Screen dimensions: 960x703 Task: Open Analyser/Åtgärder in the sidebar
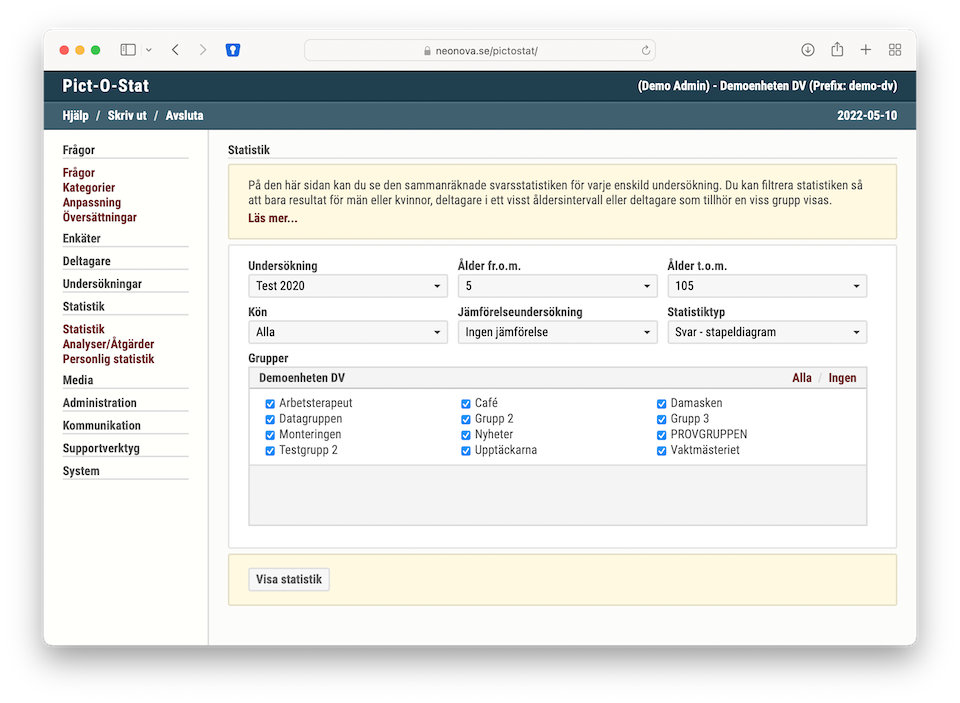(x=108, y=344)
